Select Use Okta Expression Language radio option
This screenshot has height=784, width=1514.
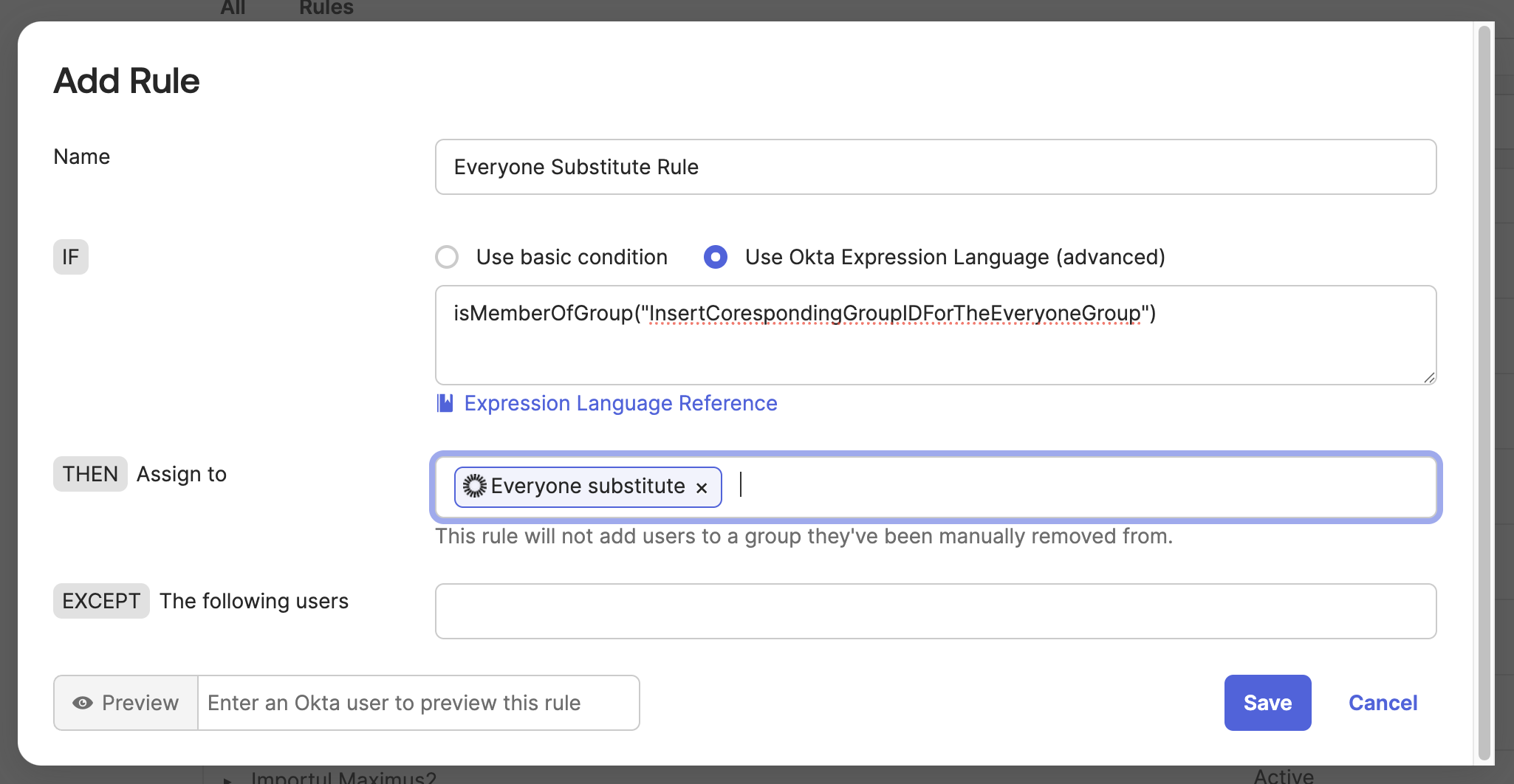pos(715,257)
